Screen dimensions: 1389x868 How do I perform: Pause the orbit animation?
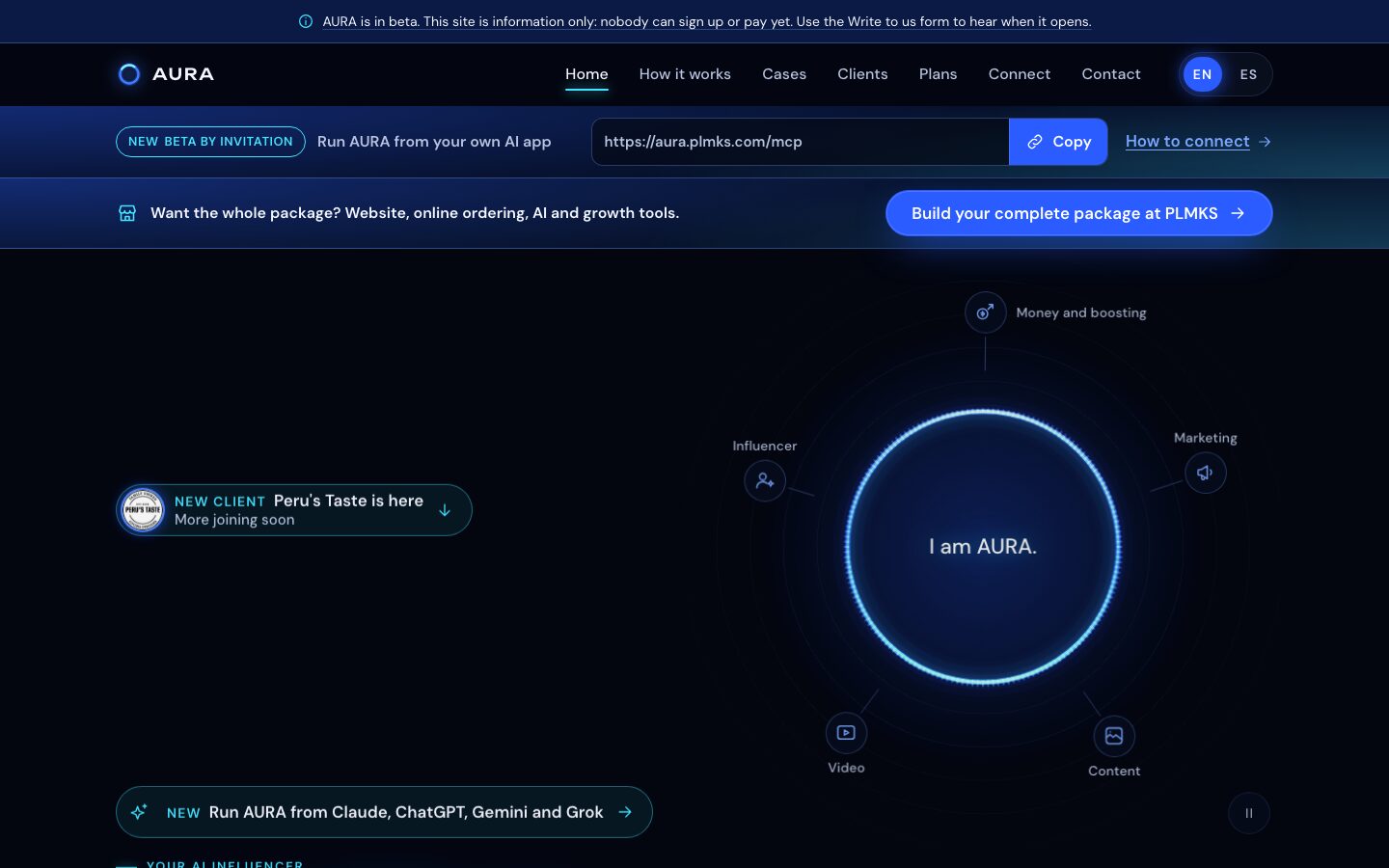(1249, 813)
